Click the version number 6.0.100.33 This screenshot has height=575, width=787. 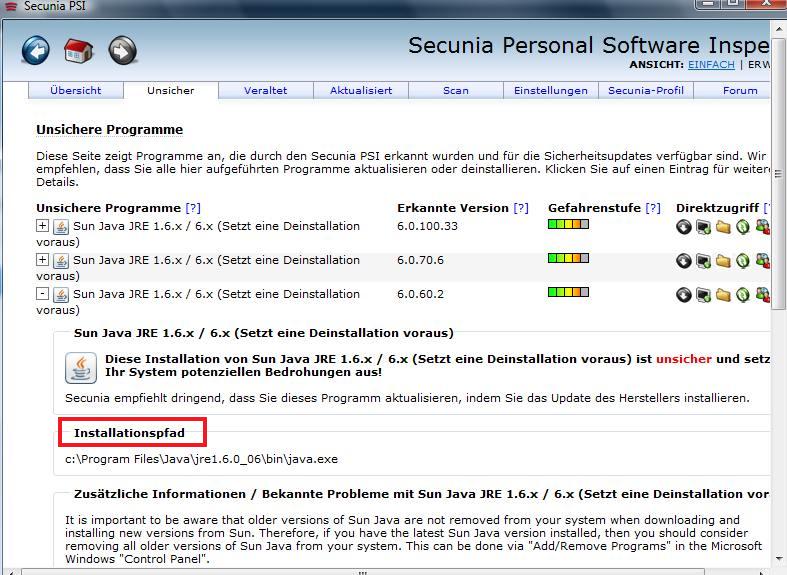coord(427,226)
